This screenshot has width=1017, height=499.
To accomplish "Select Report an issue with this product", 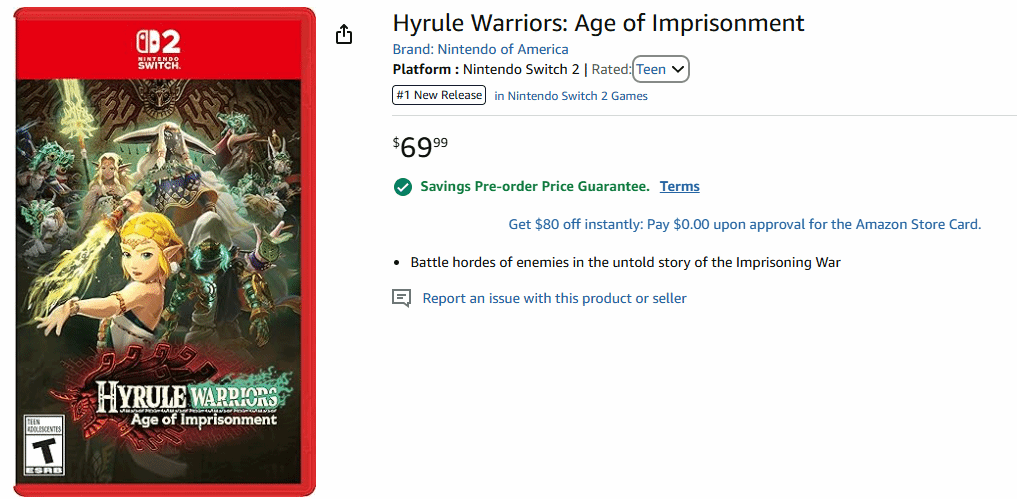I will point(554,298).
